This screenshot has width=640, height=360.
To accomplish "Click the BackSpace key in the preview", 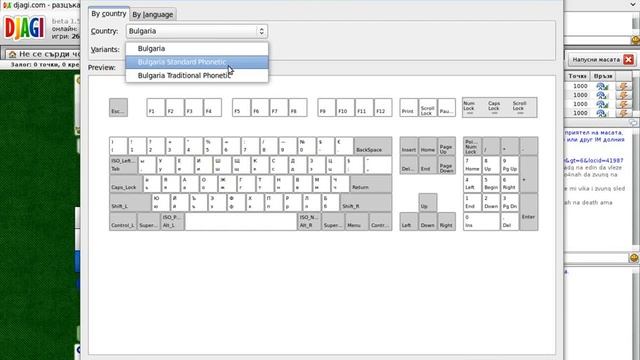I will (373, 146).
